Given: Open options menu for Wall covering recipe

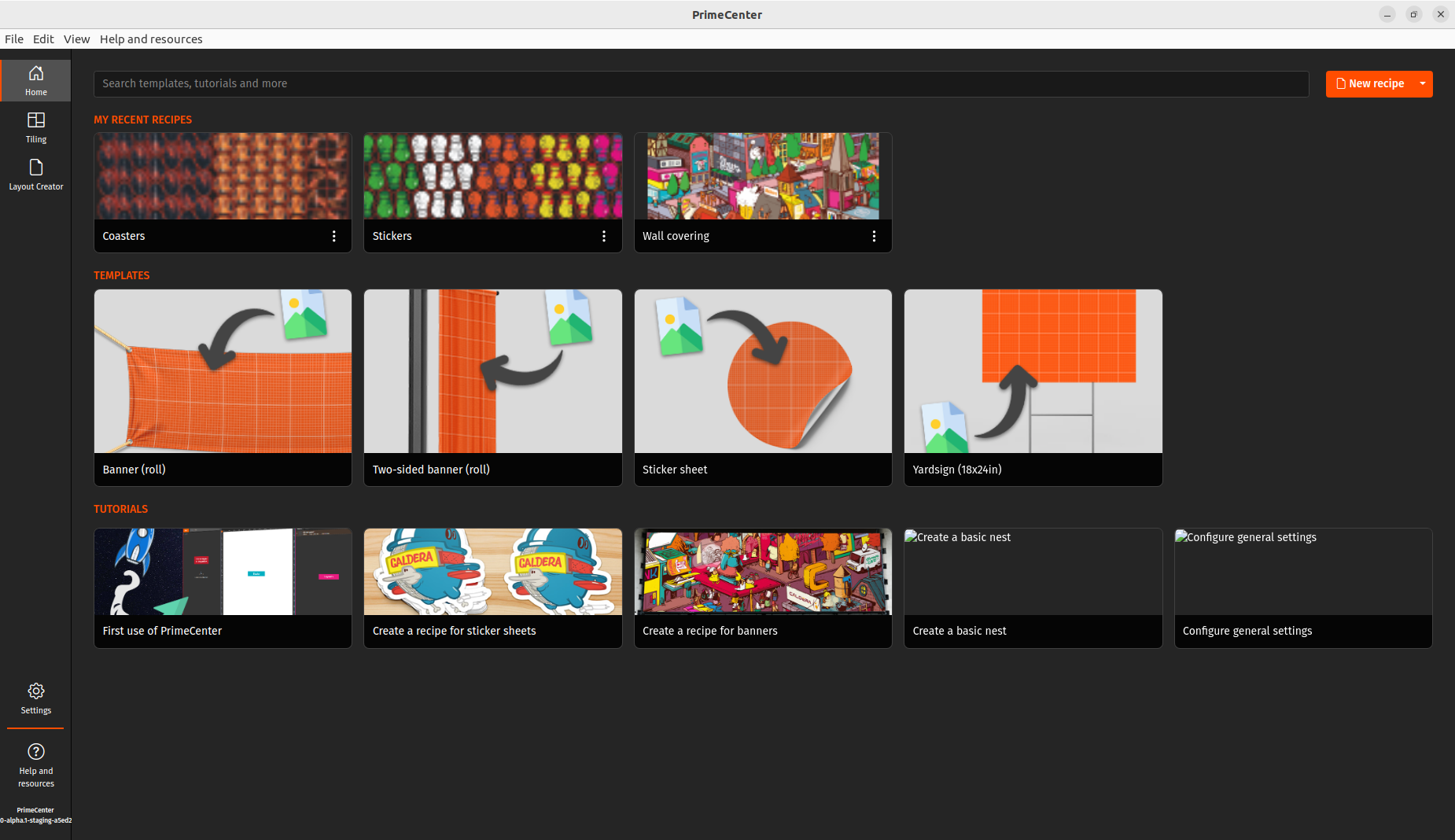Looking at the screenshot, I should coord(874,236).
